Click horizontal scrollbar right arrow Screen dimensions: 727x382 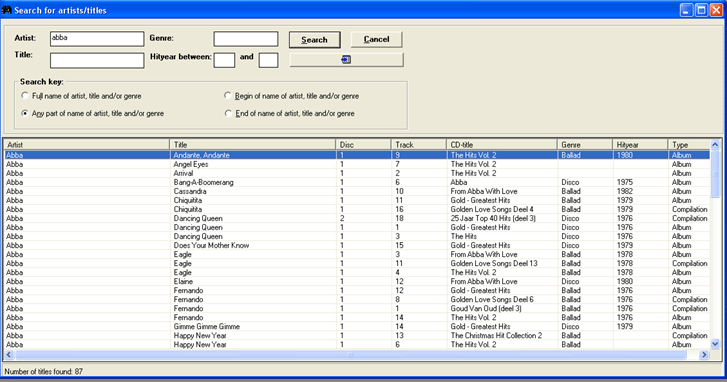click(704, 355)
